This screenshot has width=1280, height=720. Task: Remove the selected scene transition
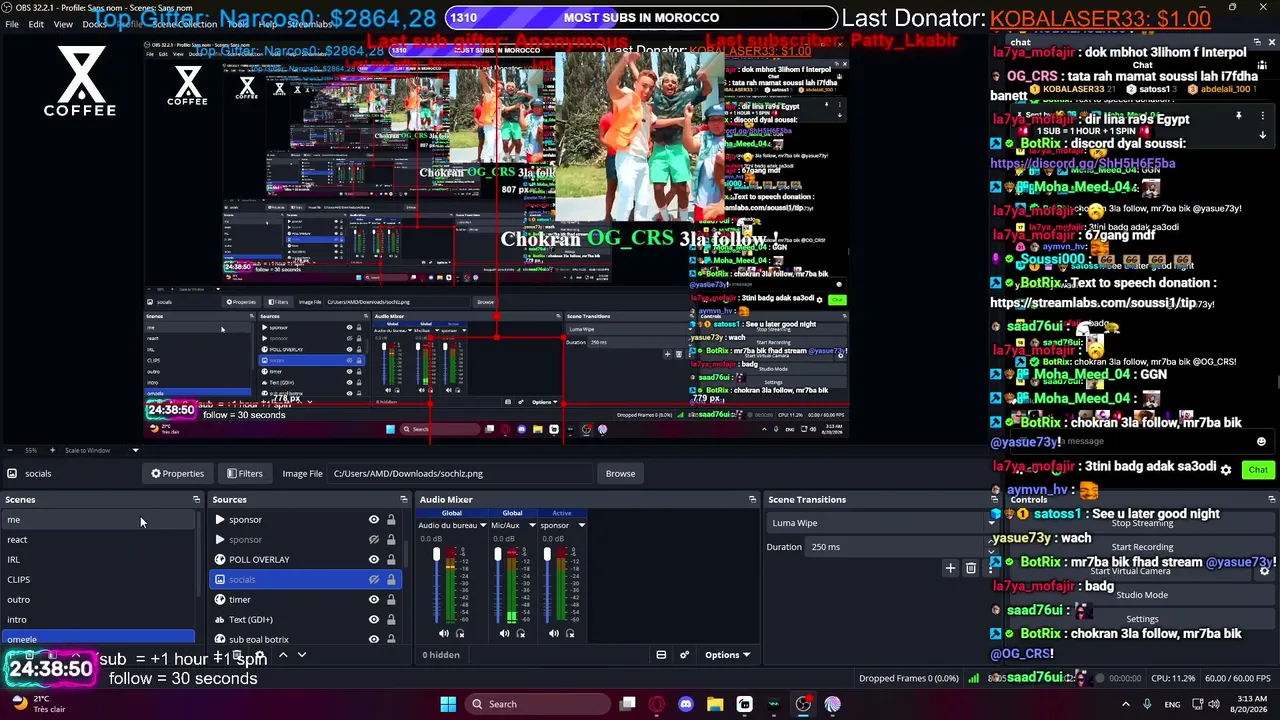pyautogui.click(x=970, y=568)
